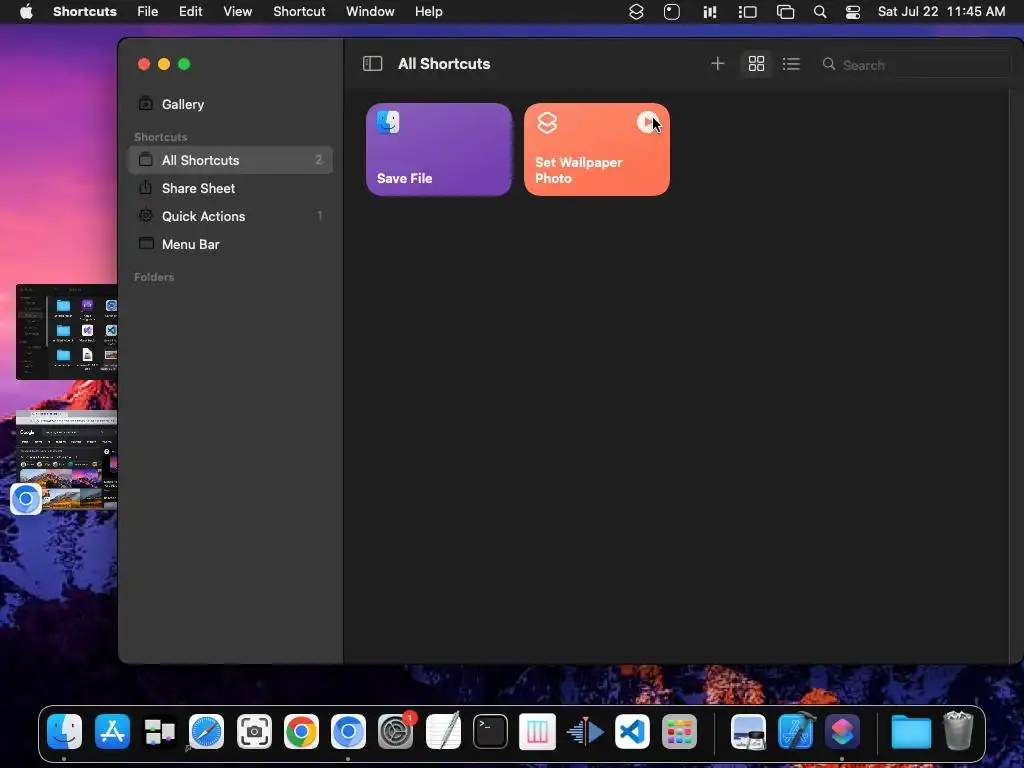This screenshot has height=768, width=1024.
Task: Open Launchpad from the Dock
Action: click(679, 731)
